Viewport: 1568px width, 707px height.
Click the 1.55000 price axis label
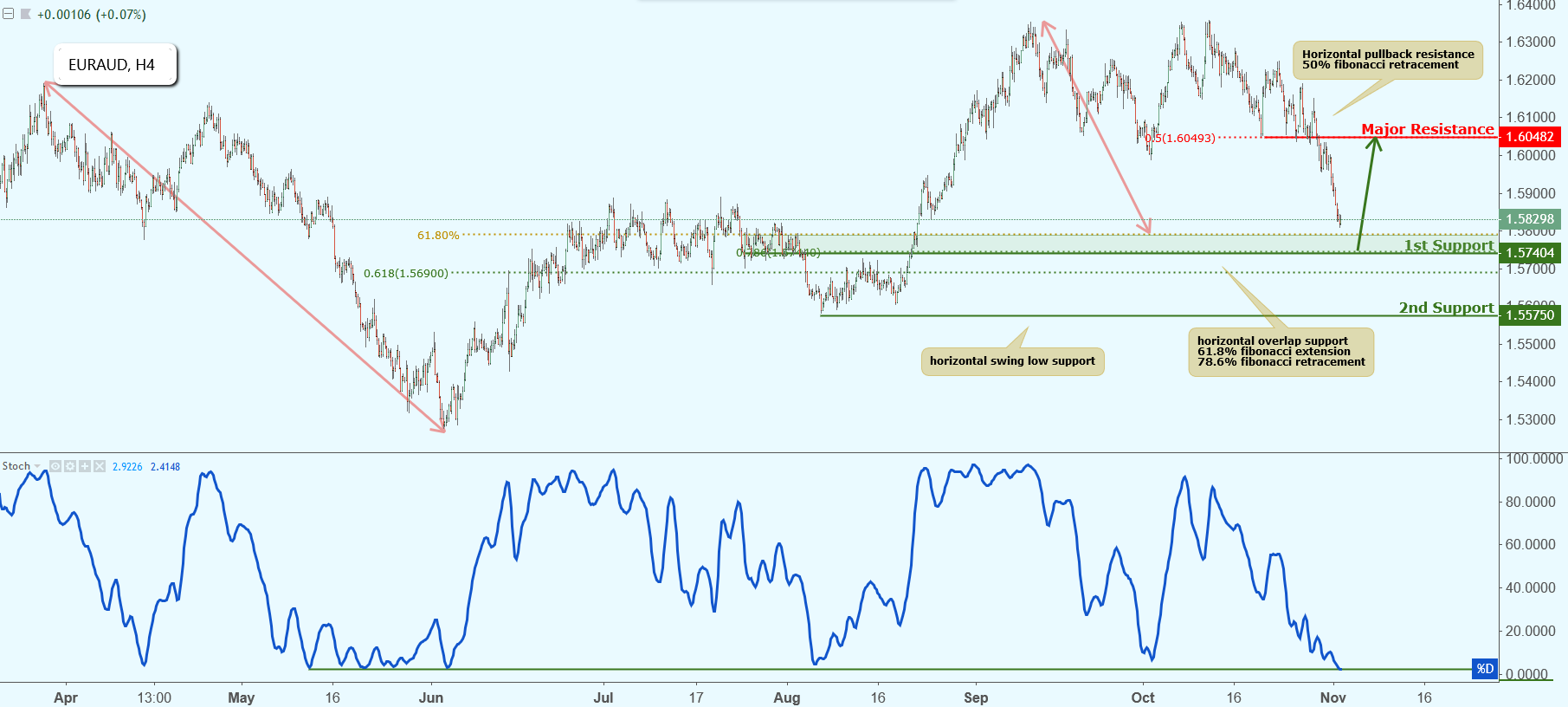[x=1531, y=344]
